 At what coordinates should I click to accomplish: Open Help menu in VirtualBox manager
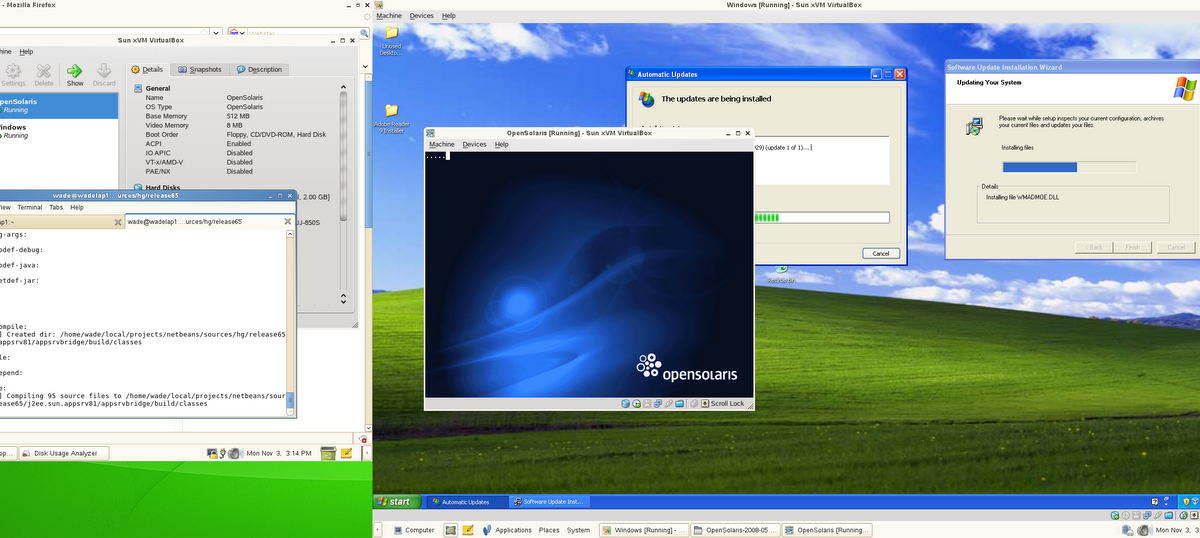27,51
